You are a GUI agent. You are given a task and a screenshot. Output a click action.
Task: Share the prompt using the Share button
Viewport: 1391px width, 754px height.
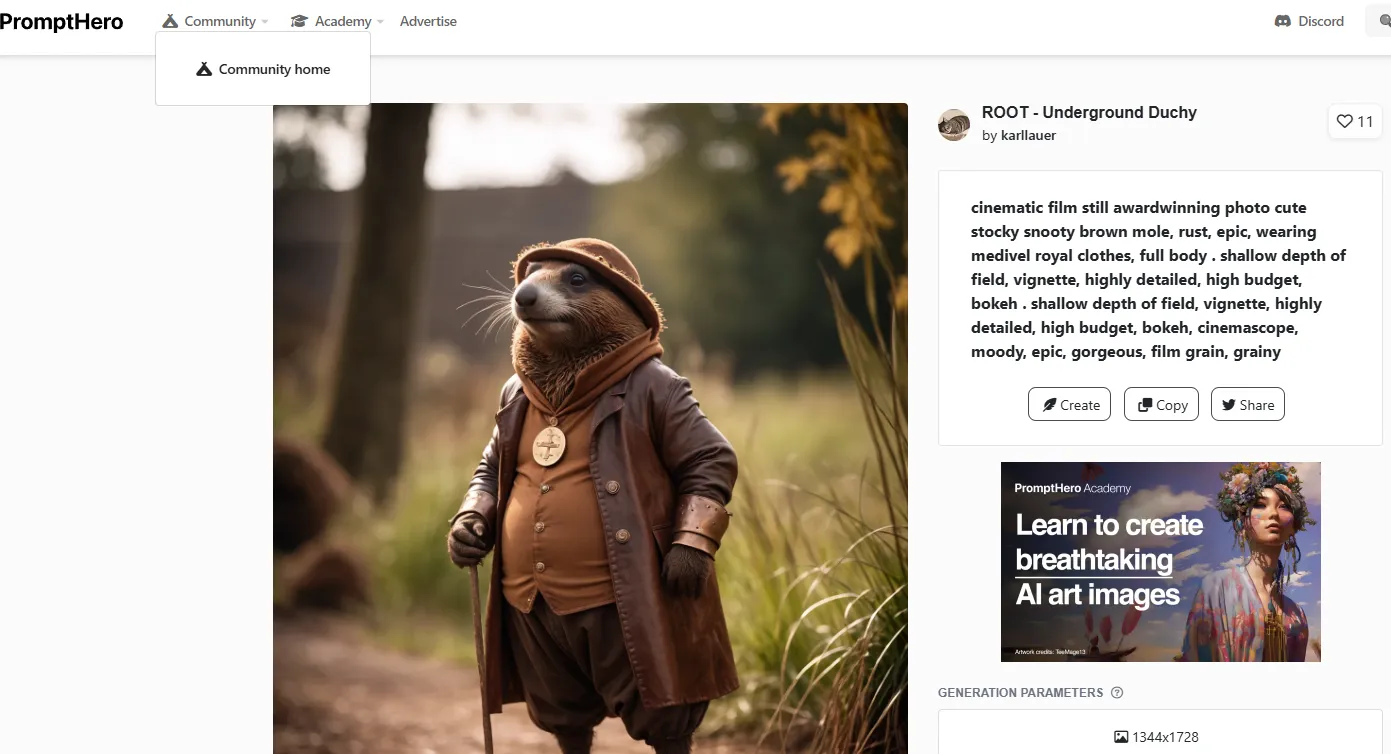click(x=1247, y=404)
